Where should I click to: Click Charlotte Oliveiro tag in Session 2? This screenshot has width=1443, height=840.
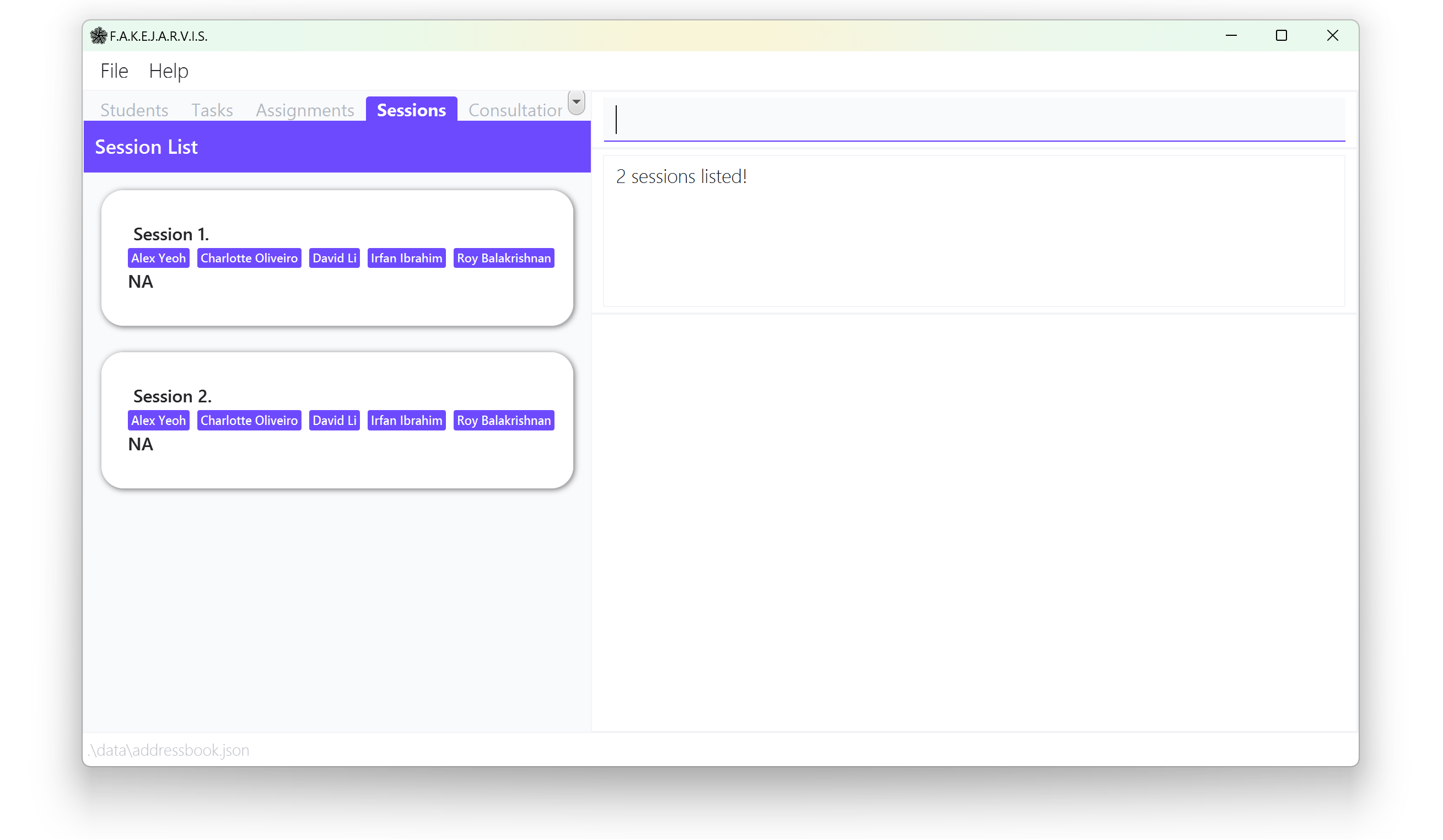(x=249, y=421)
